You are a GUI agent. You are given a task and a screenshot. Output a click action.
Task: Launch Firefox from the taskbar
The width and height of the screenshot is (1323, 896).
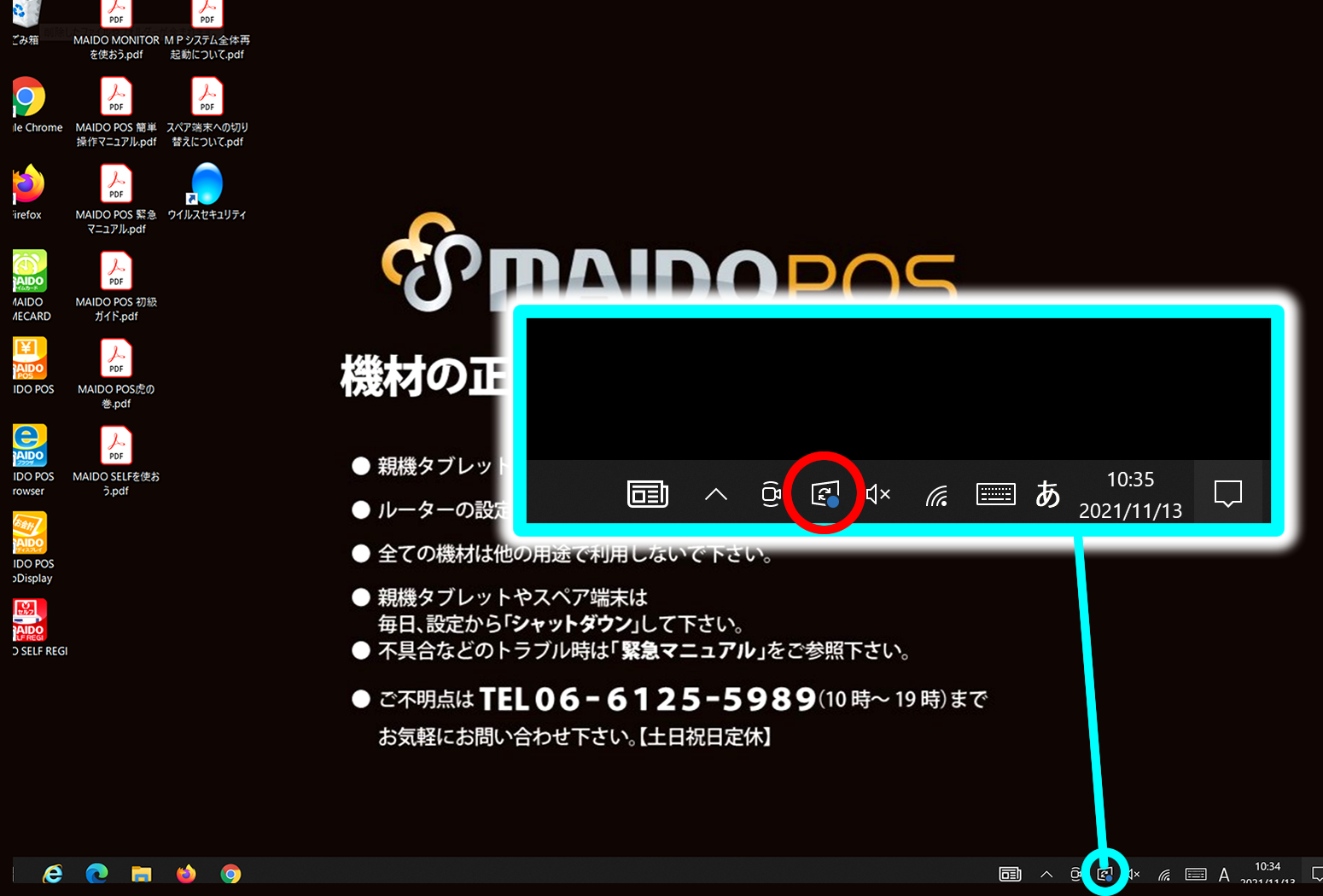(x=186, y=874)
